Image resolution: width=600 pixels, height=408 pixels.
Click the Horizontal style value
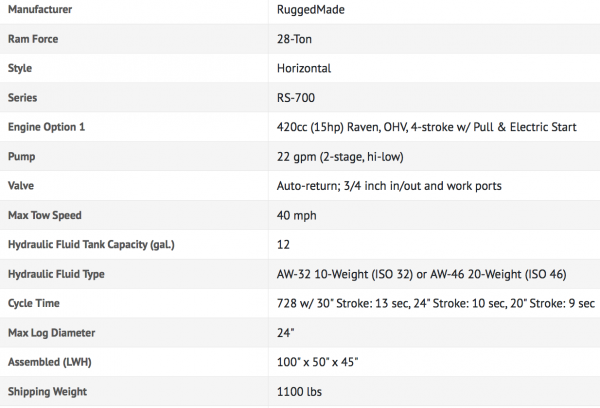click(x=304, y=69)
